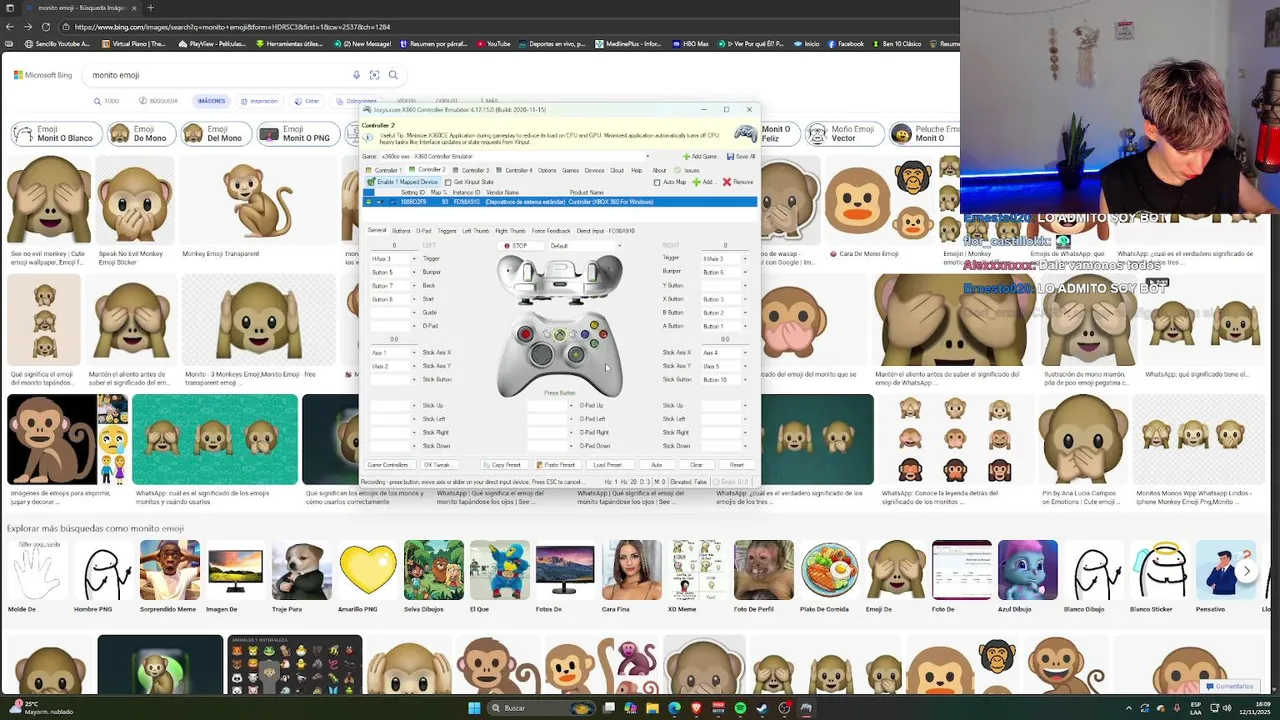This screenshot has width=1280, height=720.
Task: Click the D-pad on the controller image
Action: tap(541, 355)
